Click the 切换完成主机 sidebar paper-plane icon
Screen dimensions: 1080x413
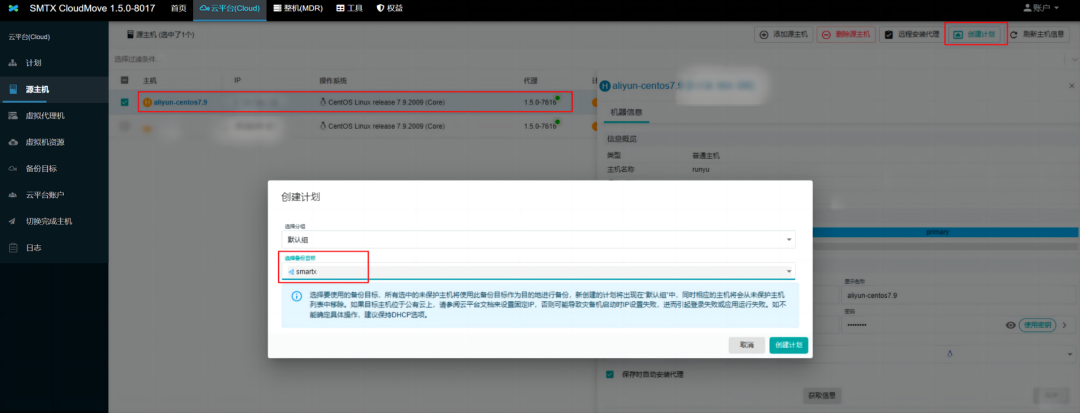tap(12, 222)
